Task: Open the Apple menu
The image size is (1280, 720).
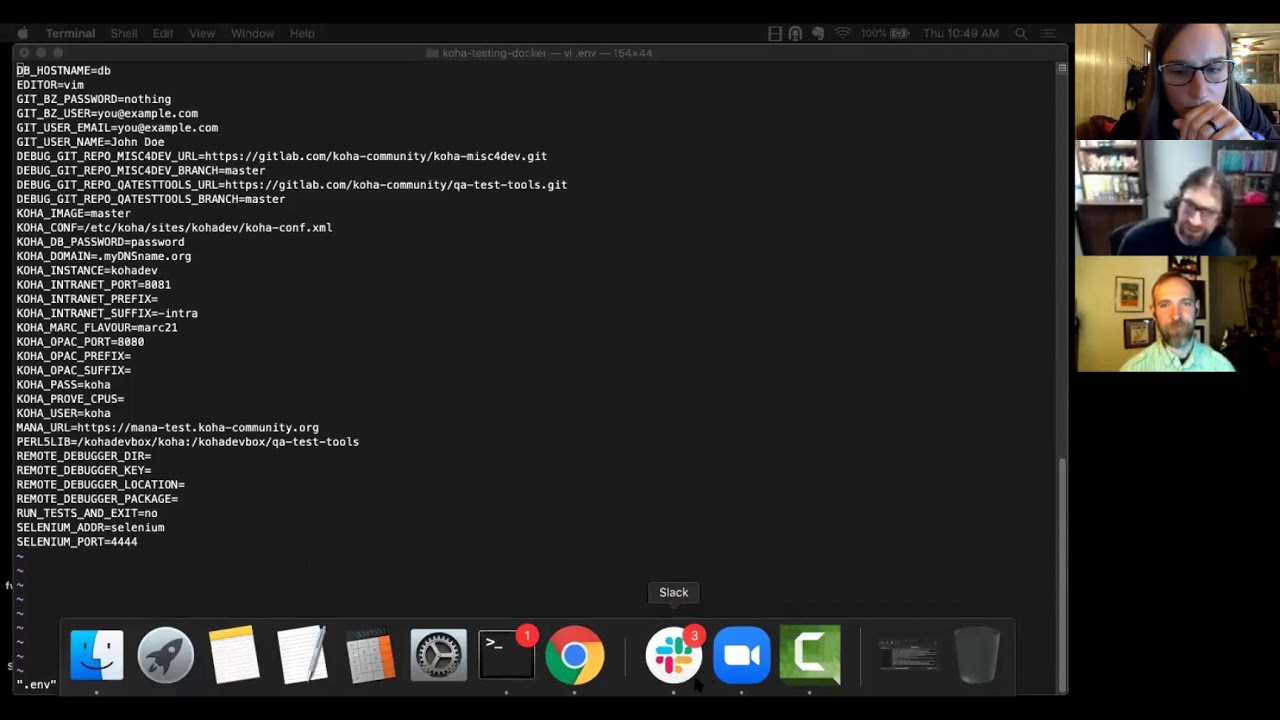Action: [x=22, y=33]
